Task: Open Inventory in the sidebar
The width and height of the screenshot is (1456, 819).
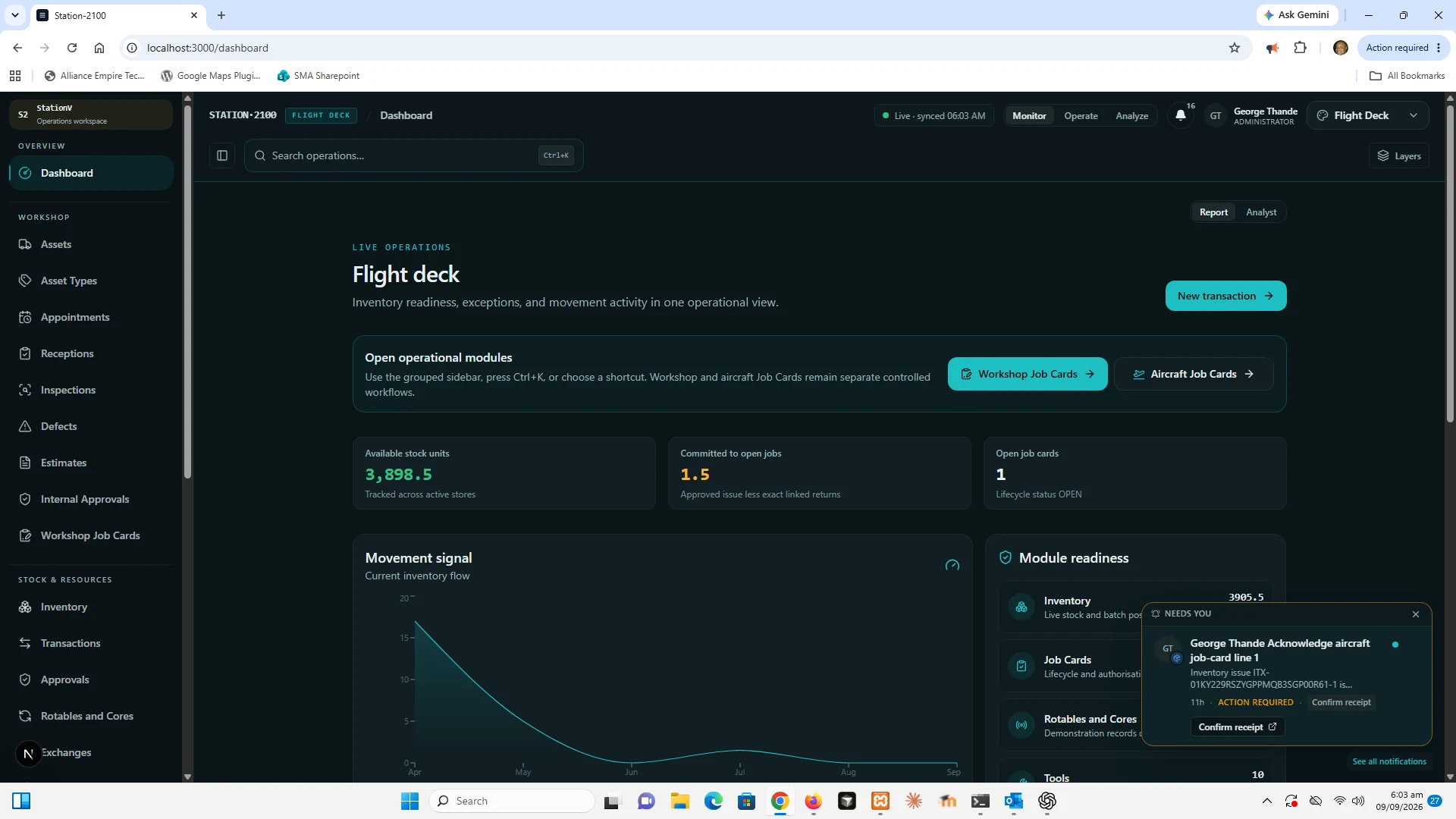Action: pyautogui.click(x=91, y=607)
